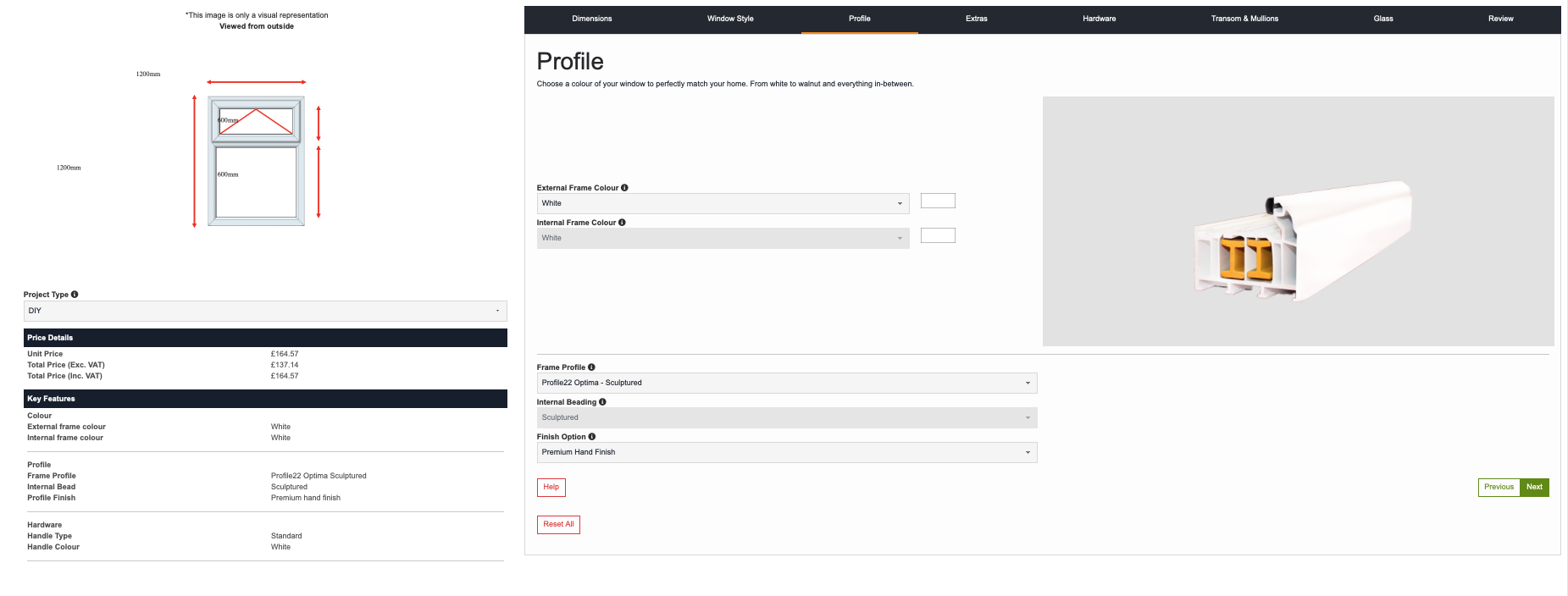Open the Glass tab

click(x=1382, y=19)
